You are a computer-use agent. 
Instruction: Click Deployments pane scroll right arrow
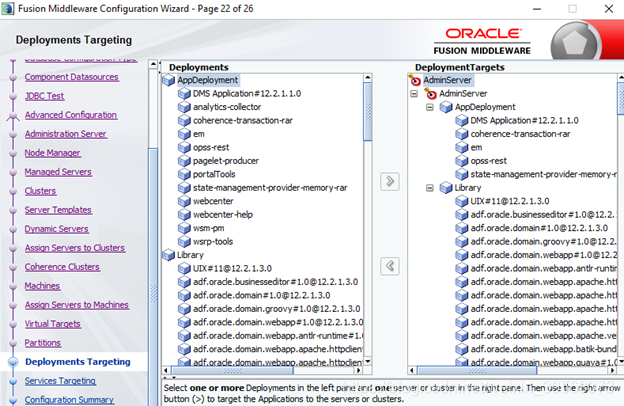tap(359, 371)
